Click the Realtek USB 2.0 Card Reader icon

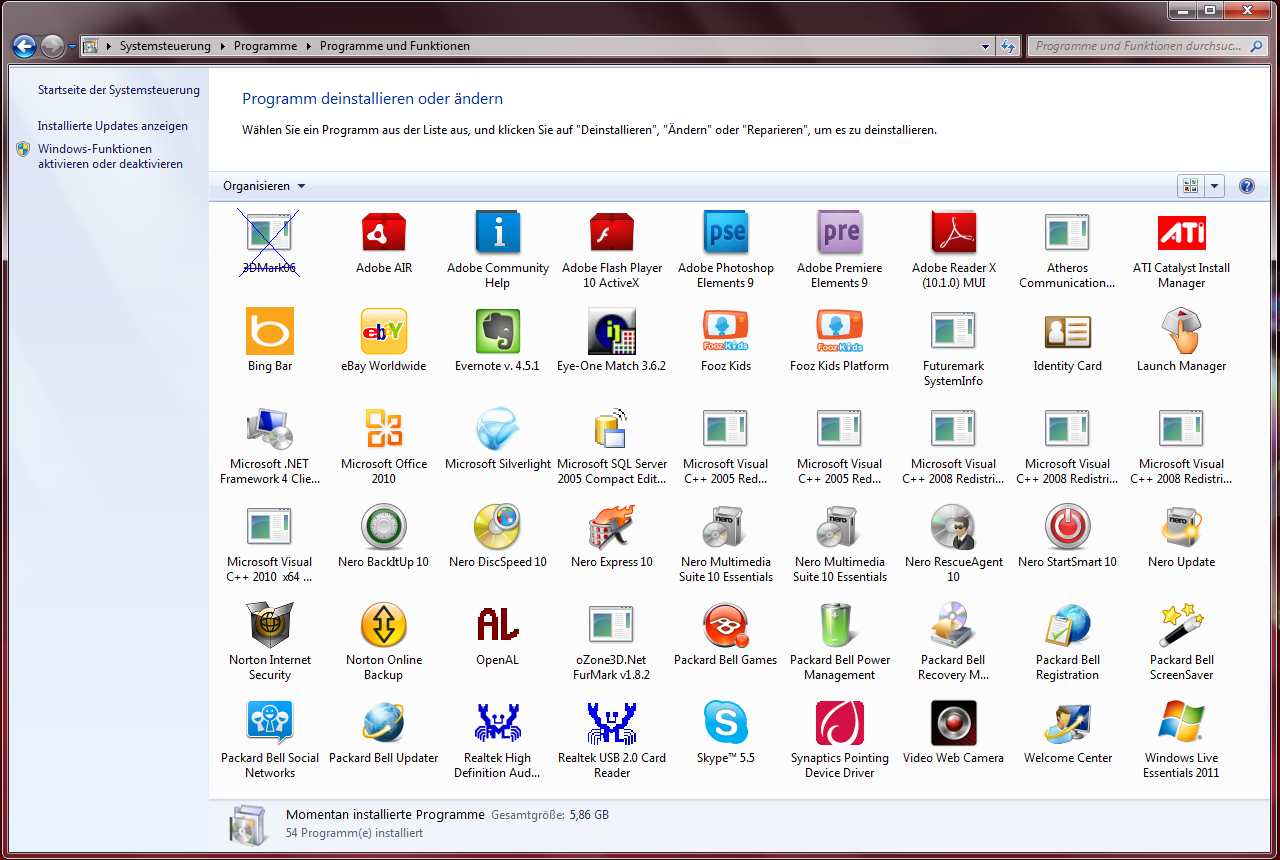pos(612,722)
